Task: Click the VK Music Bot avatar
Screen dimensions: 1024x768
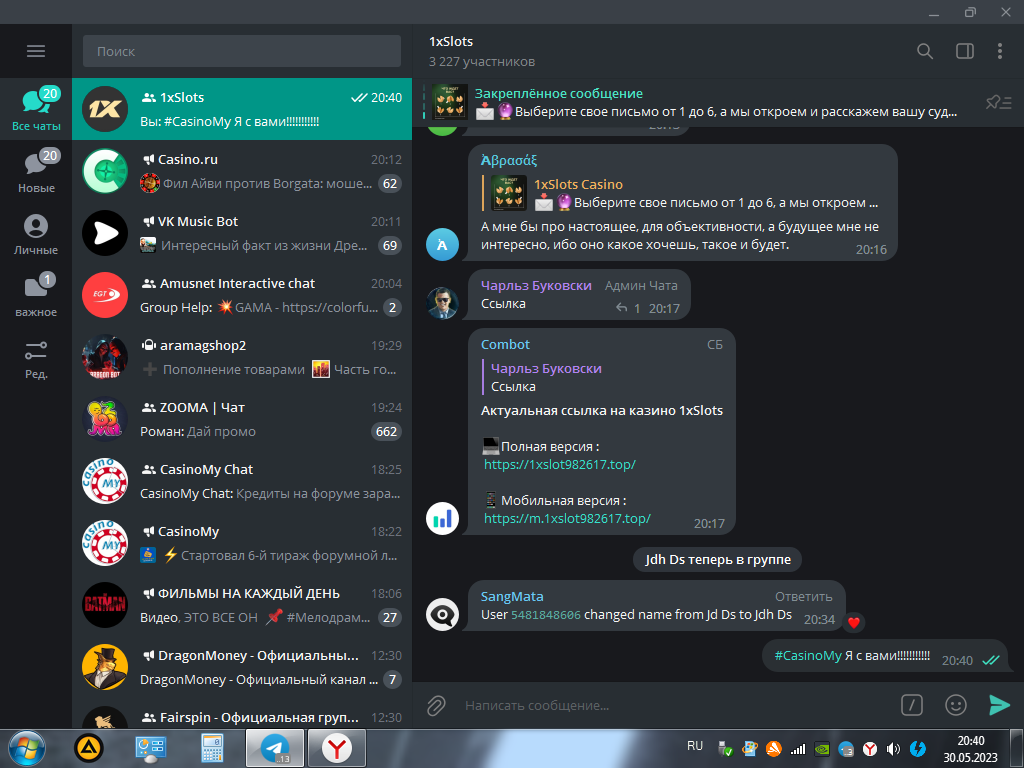Action: tap(105, 233)
